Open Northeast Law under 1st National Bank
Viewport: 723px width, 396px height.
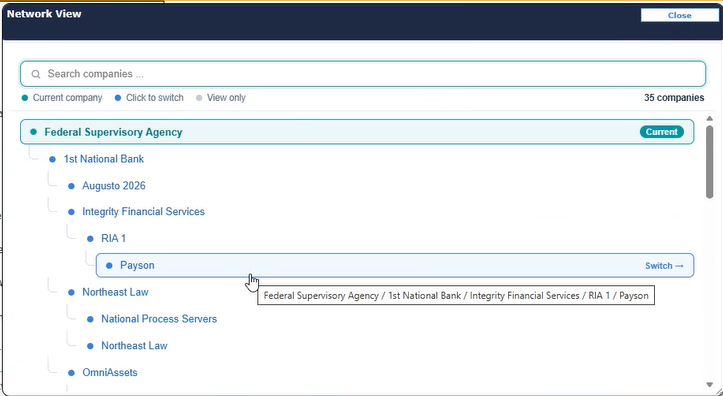[115, 292]
